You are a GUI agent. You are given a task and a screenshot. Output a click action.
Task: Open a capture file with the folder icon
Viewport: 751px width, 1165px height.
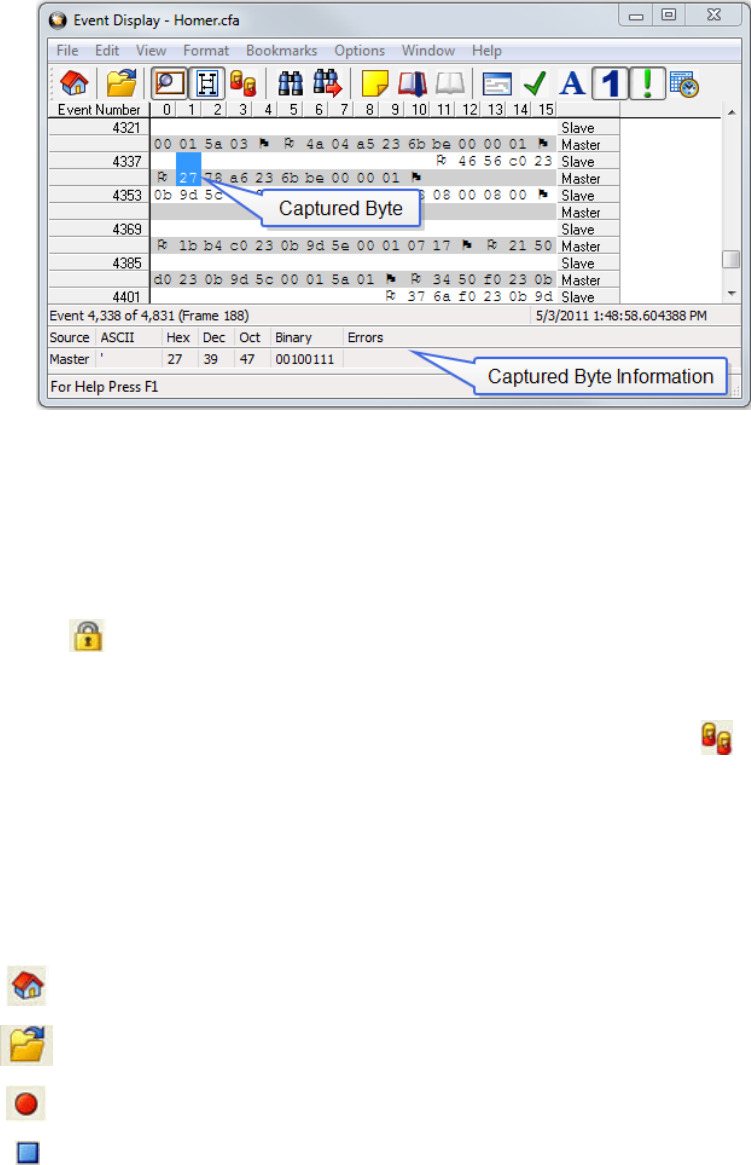click(121, 82)
